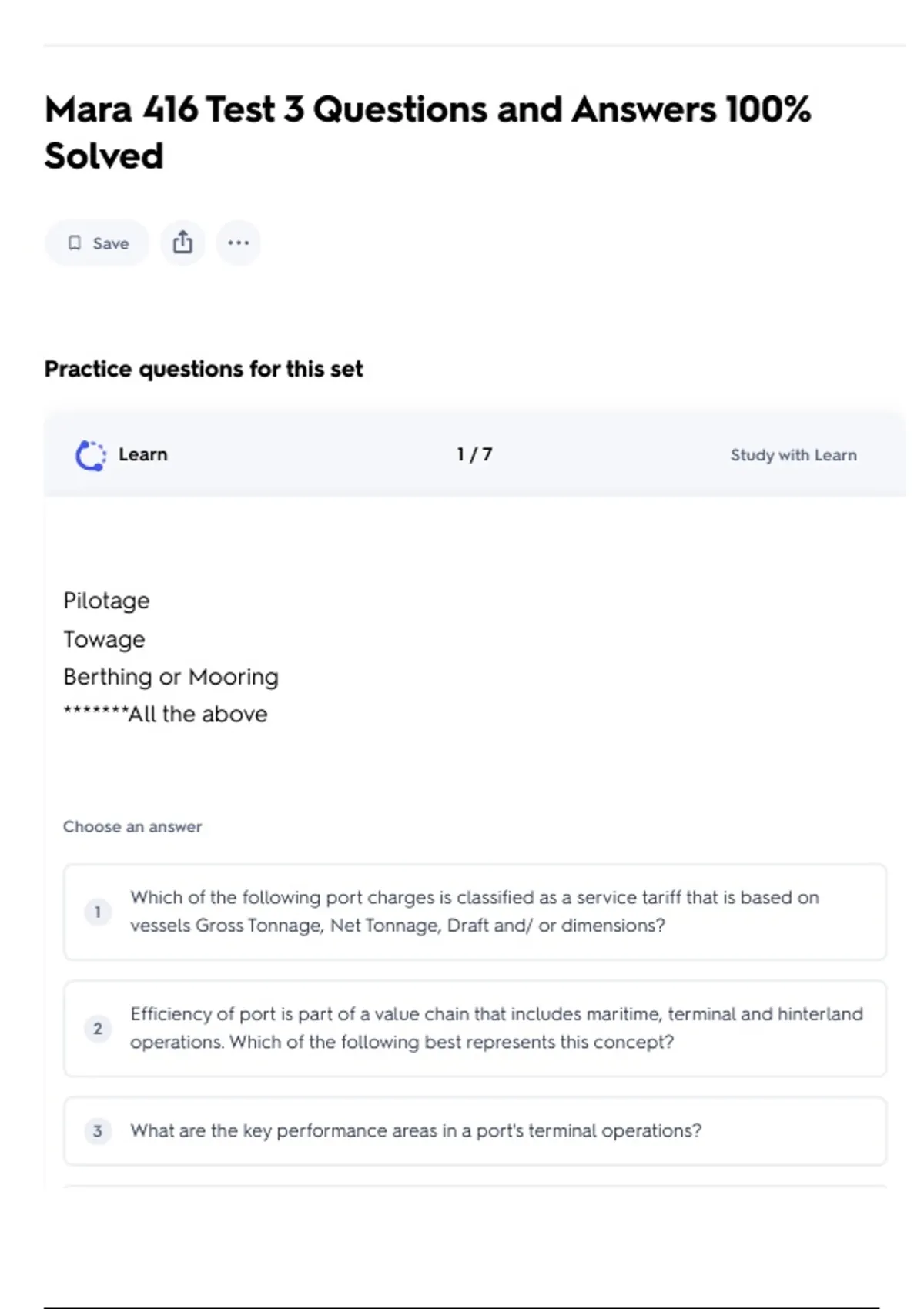Screen dimensions: 924x1309
Task: Click the All the above text line
Action: (x=197, y=714)
